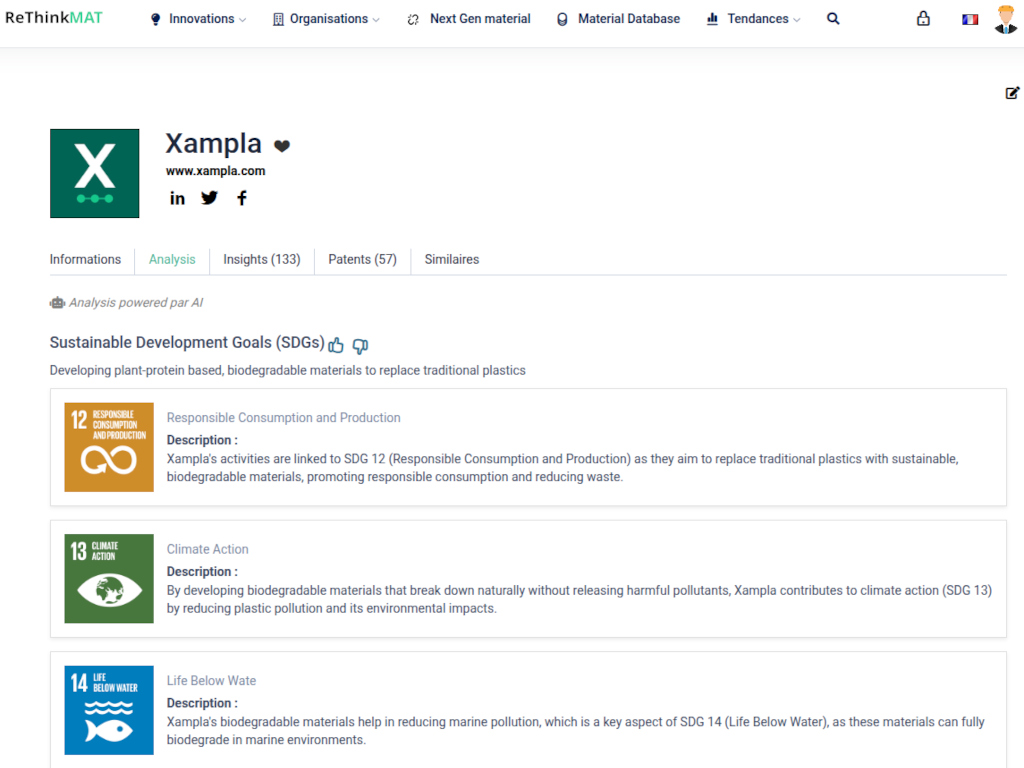Open the search magnifier icon
Screen dimensions: 1024x768
(833, 19)
